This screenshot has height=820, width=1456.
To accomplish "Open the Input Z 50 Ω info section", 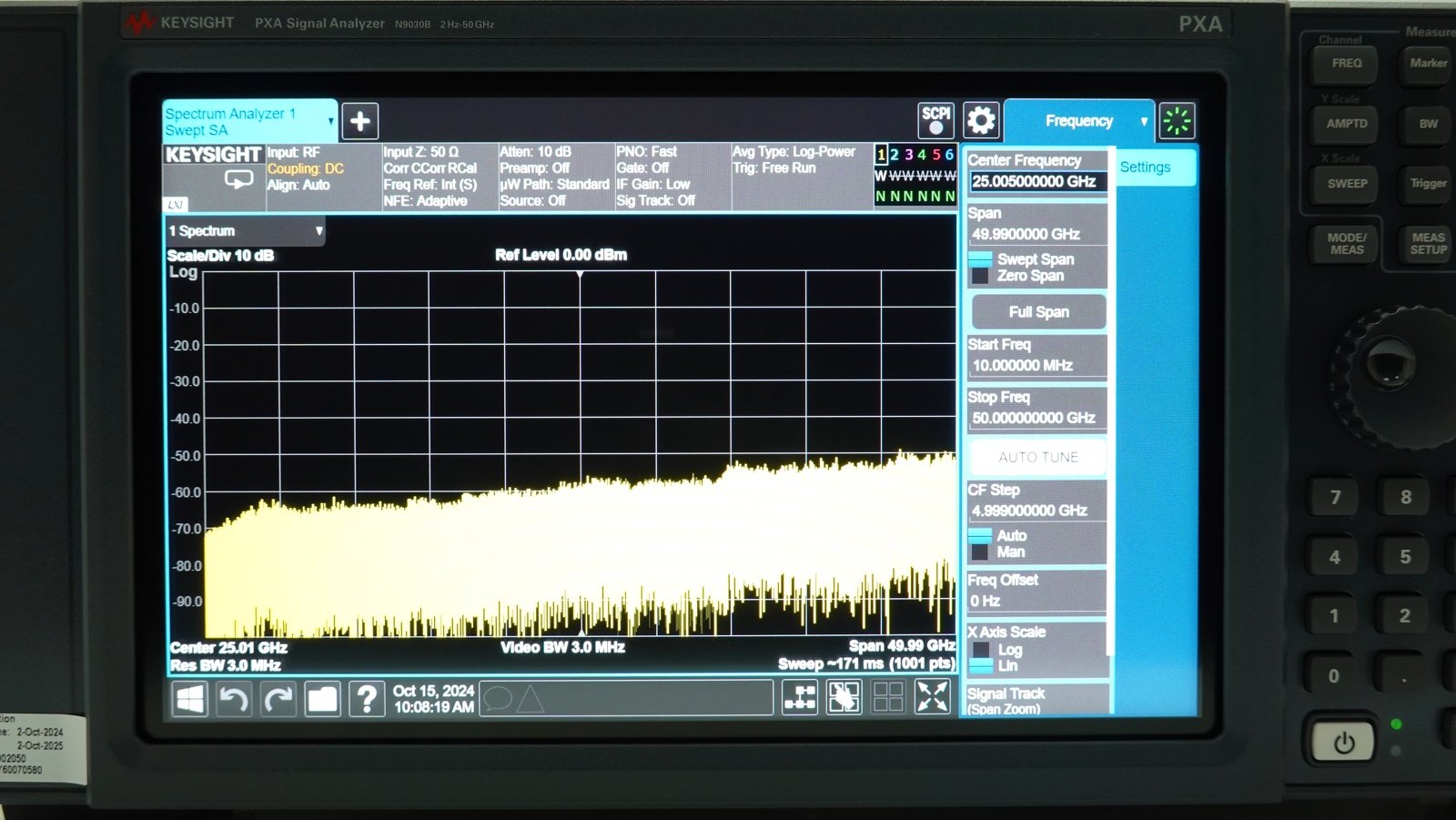I will 440,177.
